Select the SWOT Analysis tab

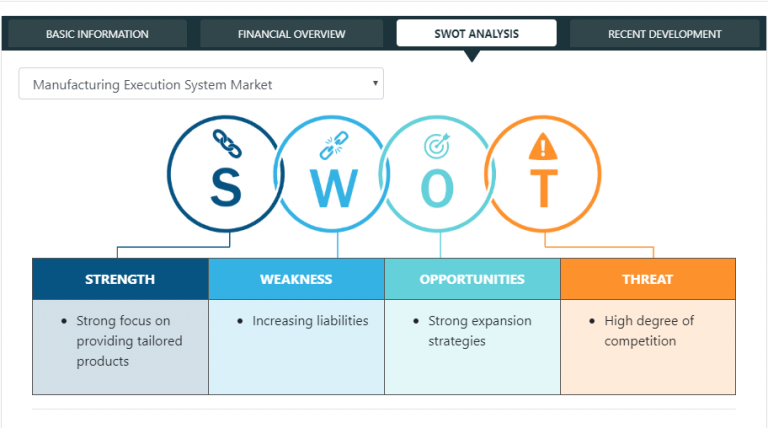coord(476,34)
